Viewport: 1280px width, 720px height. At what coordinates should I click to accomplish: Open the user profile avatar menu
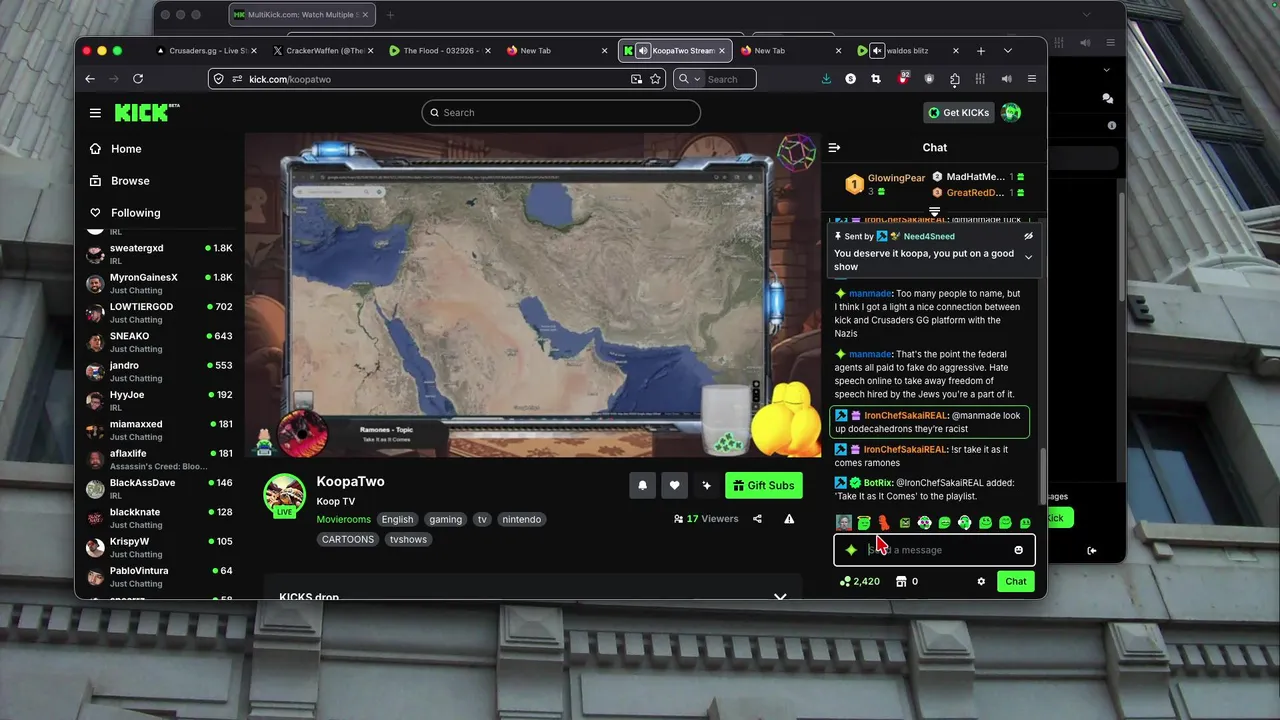click(x=1011, y=112)
